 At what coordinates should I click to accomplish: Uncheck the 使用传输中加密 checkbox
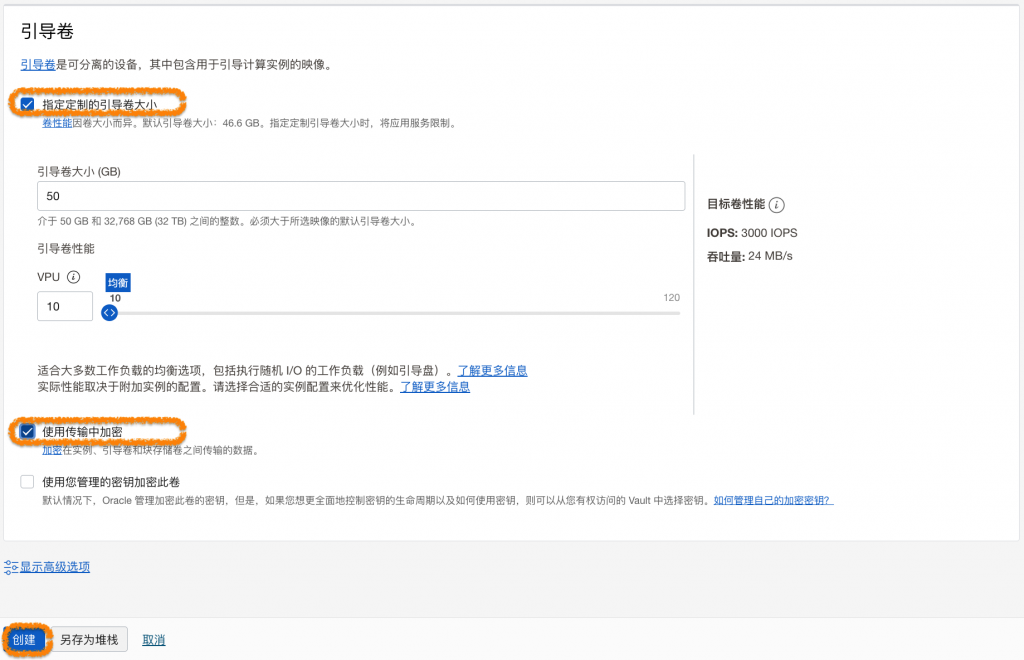click(28, 431)
